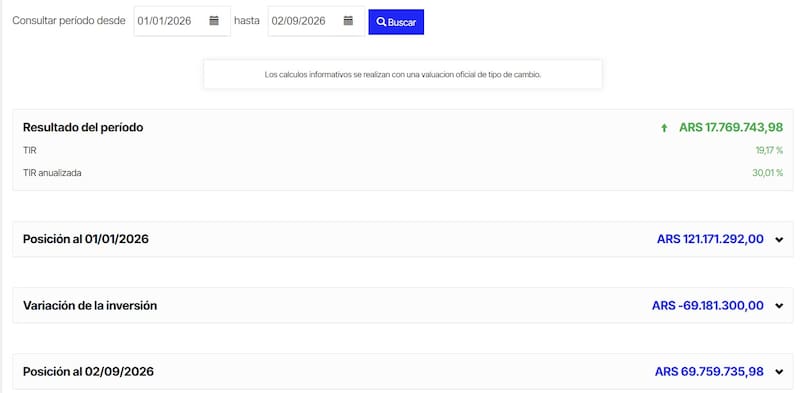The image size is (800, 393).
Task: Open calendar picker for start date
Action: coord(214,21)
